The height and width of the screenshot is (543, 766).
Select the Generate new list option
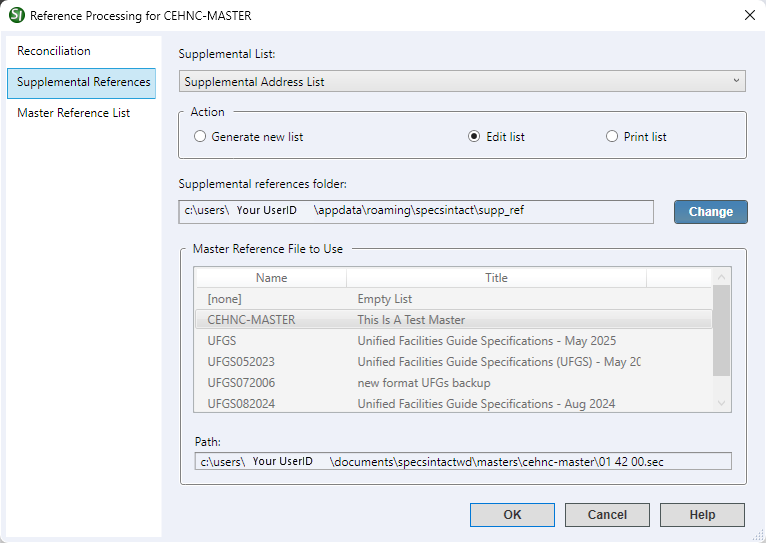click(249, 137)
